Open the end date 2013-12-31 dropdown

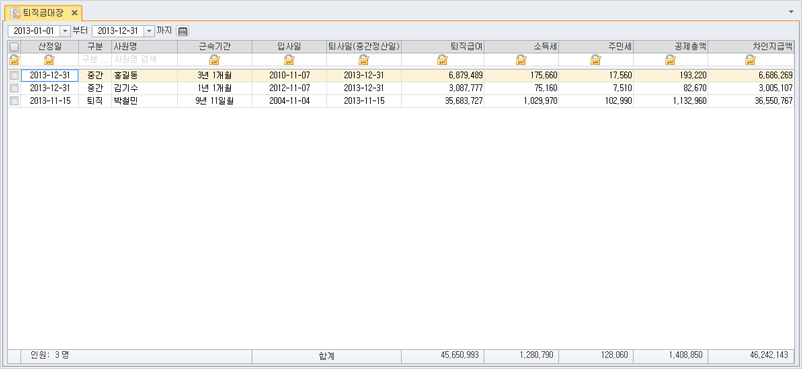pyautogui.click(x=149, y=31)
